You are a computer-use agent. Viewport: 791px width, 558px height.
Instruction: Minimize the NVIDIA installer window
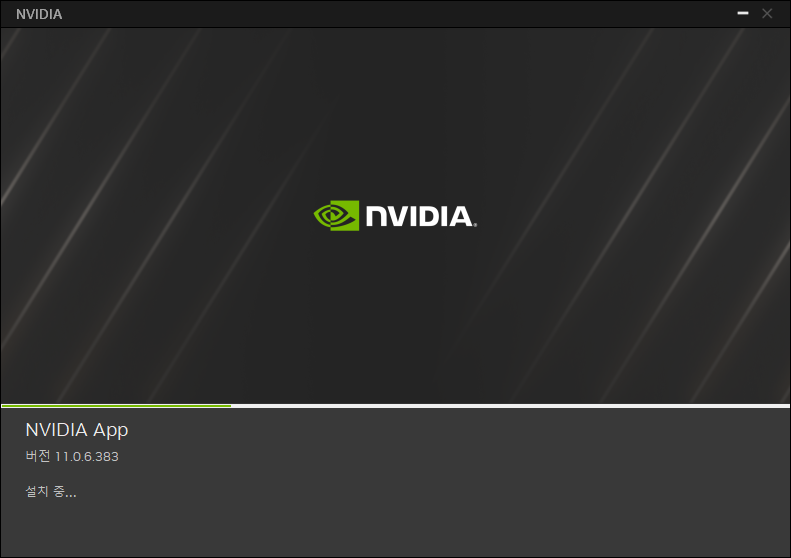click(743, 13)
